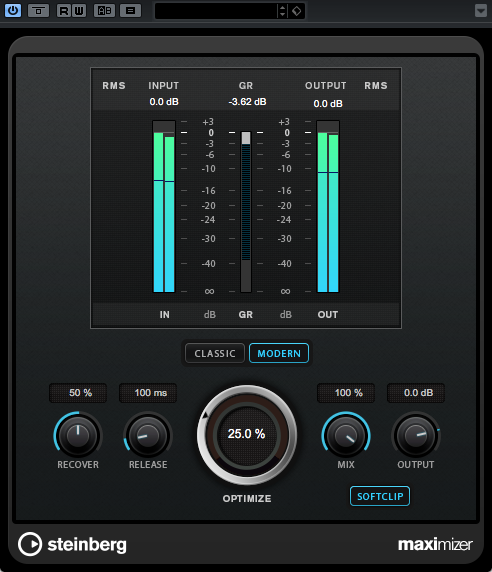Click the OPTIMIZE knob showing 25.0 %
The width and height of the screenshot is (492, 572).
(247, 434)
